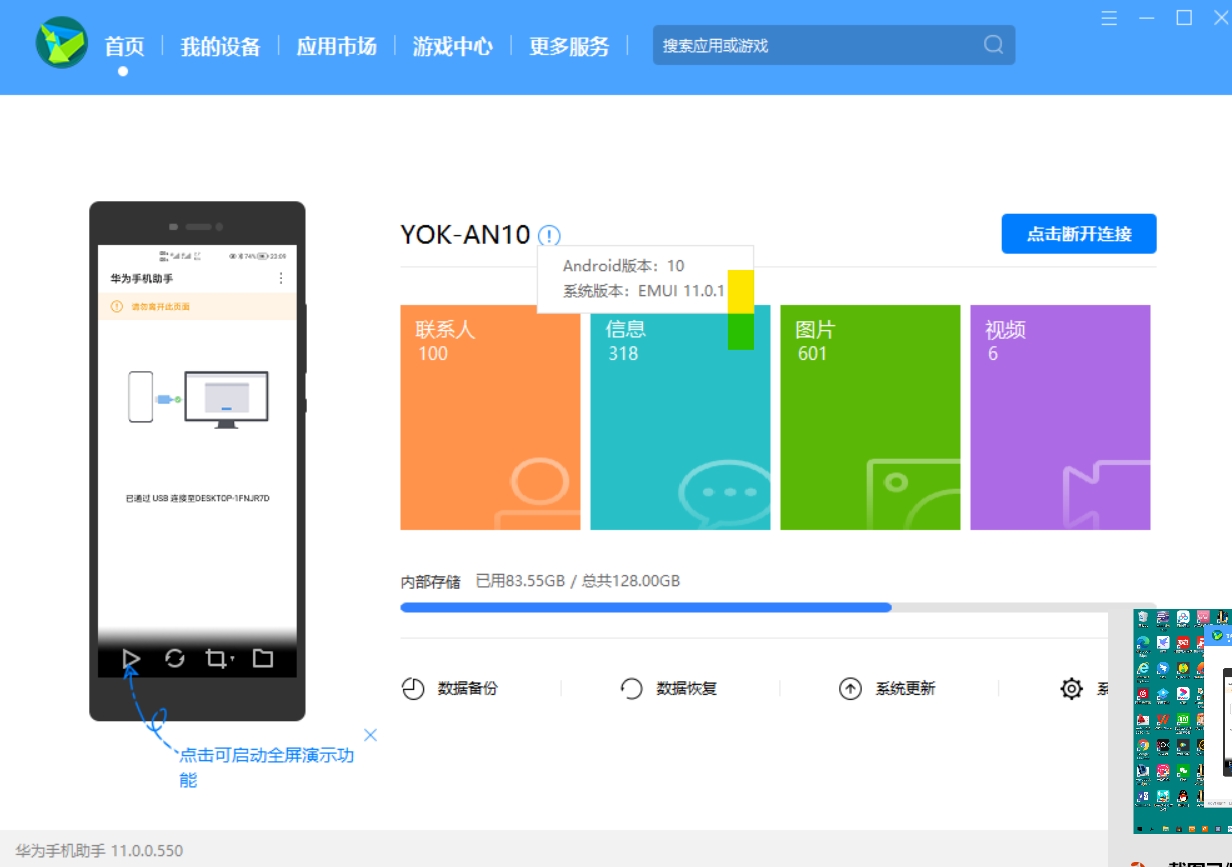Viewport: 1232px width, 867px height.
Task: Open the screenshots folder icon
Action: (x=262, y=658)
